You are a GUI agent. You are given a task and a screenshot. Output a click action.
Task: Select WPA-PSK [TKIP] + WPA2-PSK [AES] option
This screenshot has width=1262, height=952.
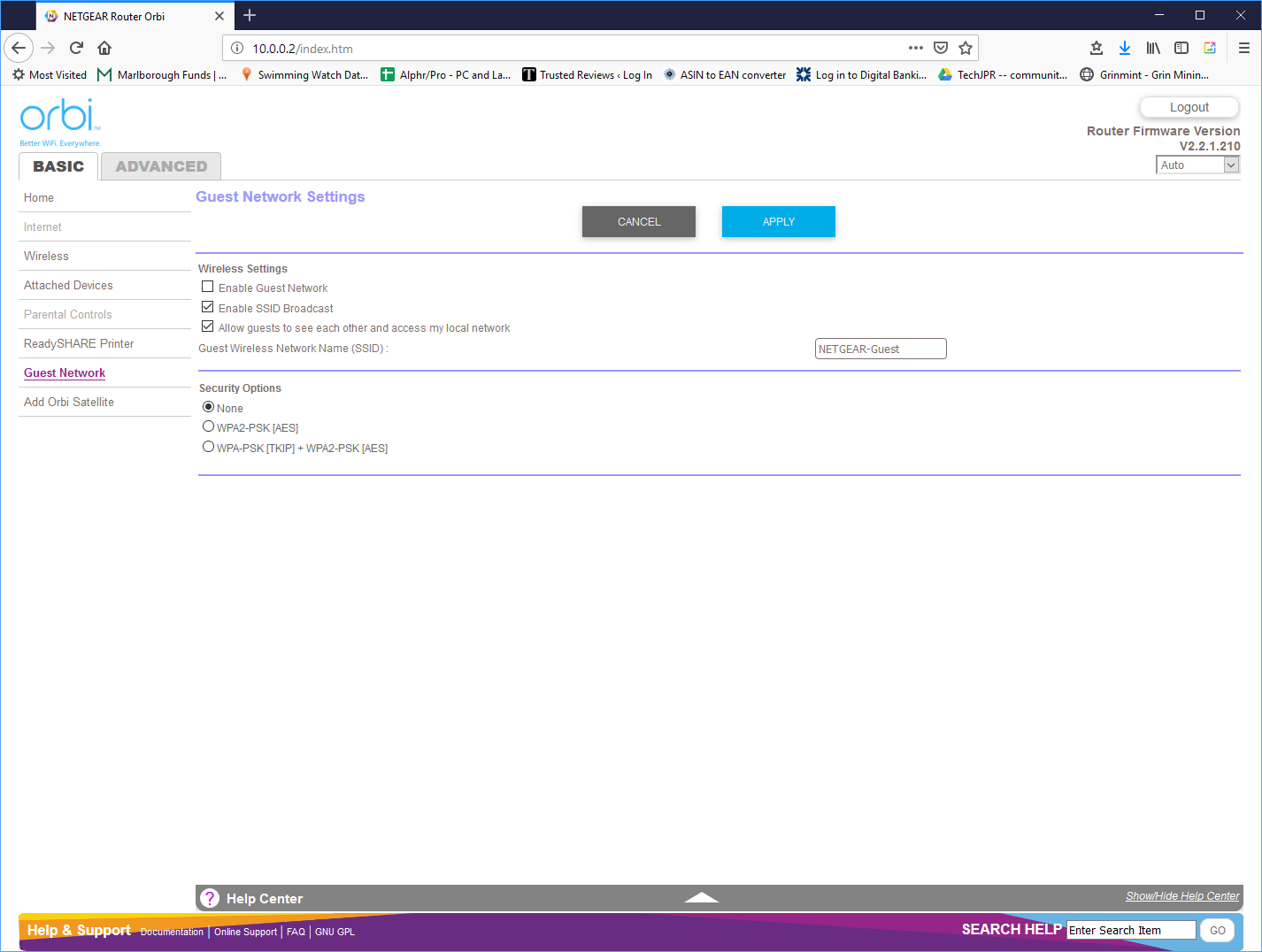coord(209,447)
